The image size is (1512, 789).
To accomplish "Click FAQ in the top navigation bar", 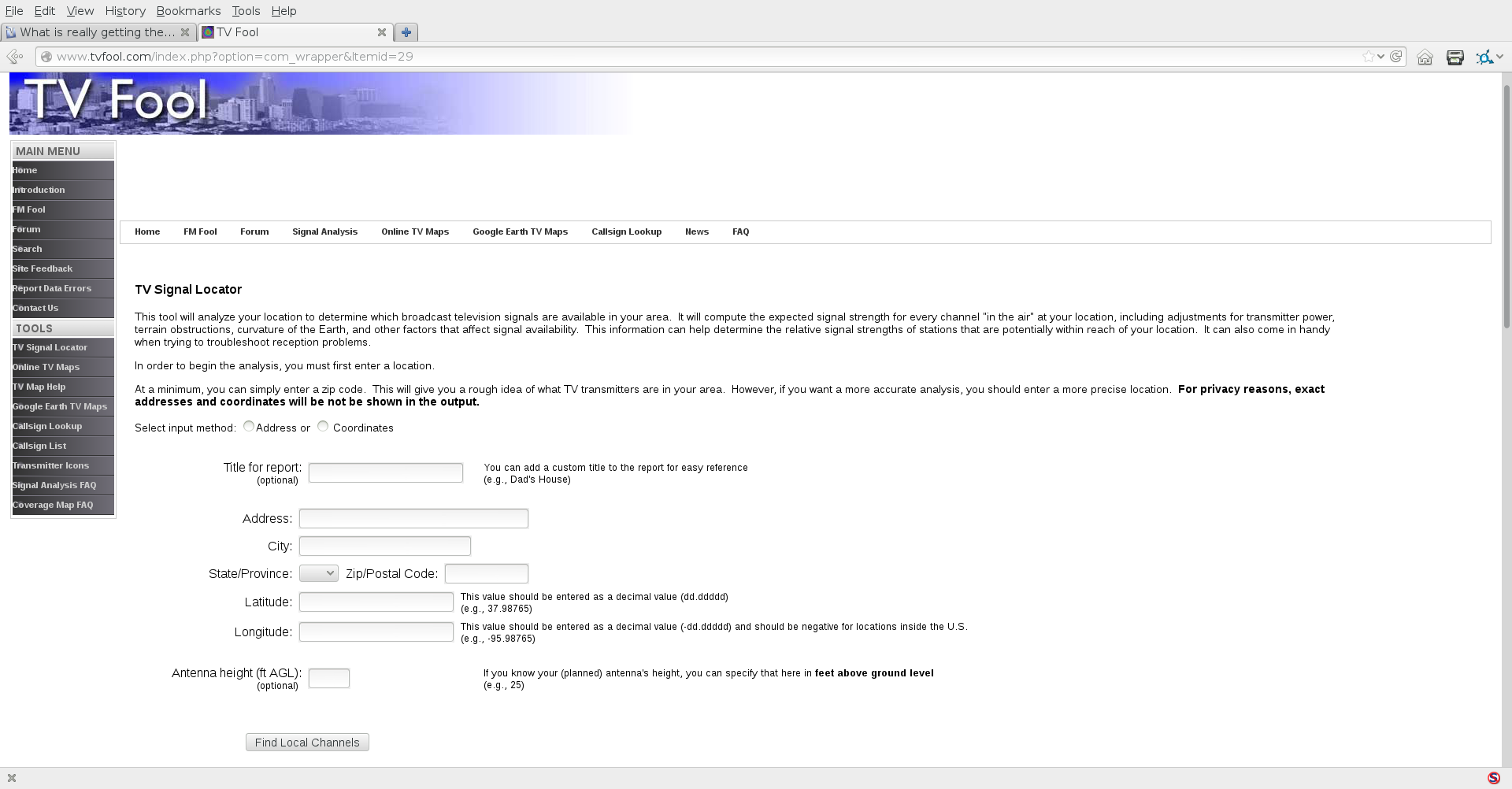I will (x=740, y=232).
